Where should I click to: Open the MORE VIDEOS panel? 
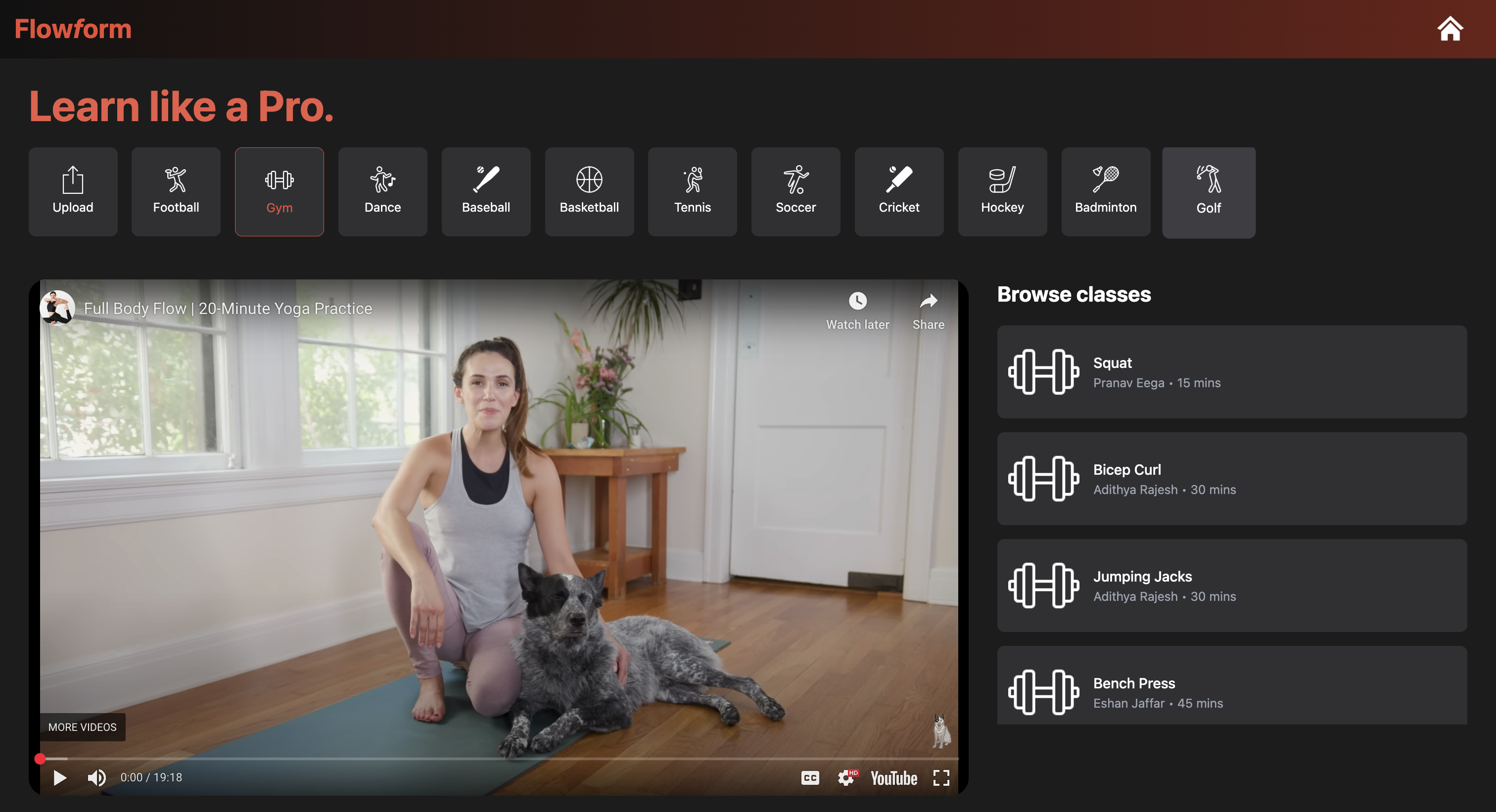[82, 727]
